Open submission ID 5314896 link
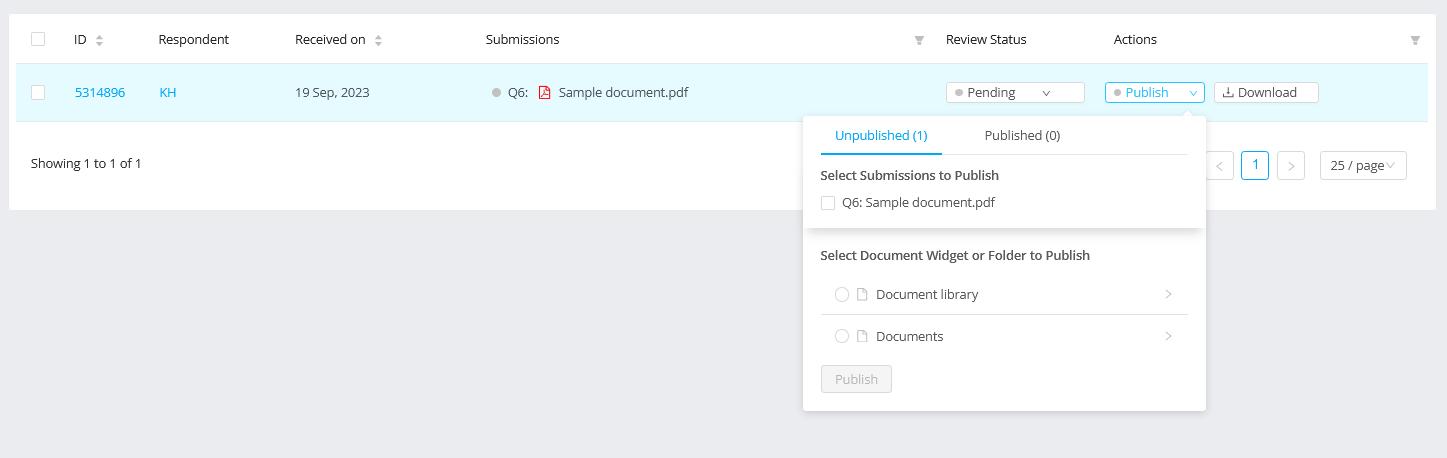The image size is (1447, 458). tap(100, 93)
